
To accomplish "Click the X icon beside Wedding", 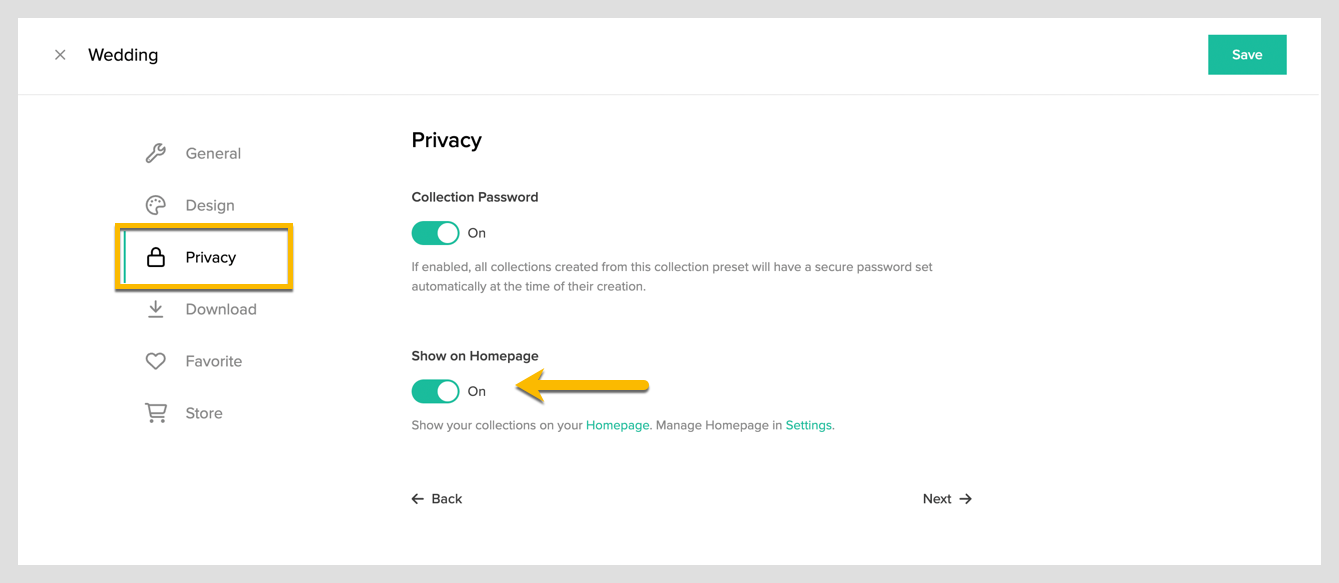I will (x=60, y=55).
